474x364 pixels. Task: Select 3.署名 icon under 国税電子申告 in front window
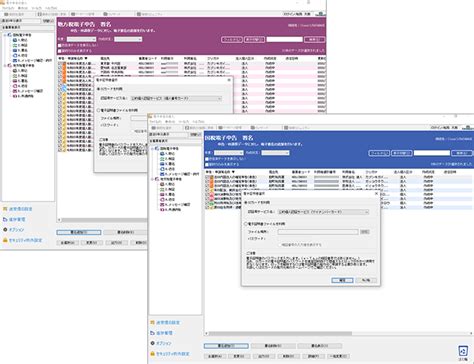coord(162,164)
